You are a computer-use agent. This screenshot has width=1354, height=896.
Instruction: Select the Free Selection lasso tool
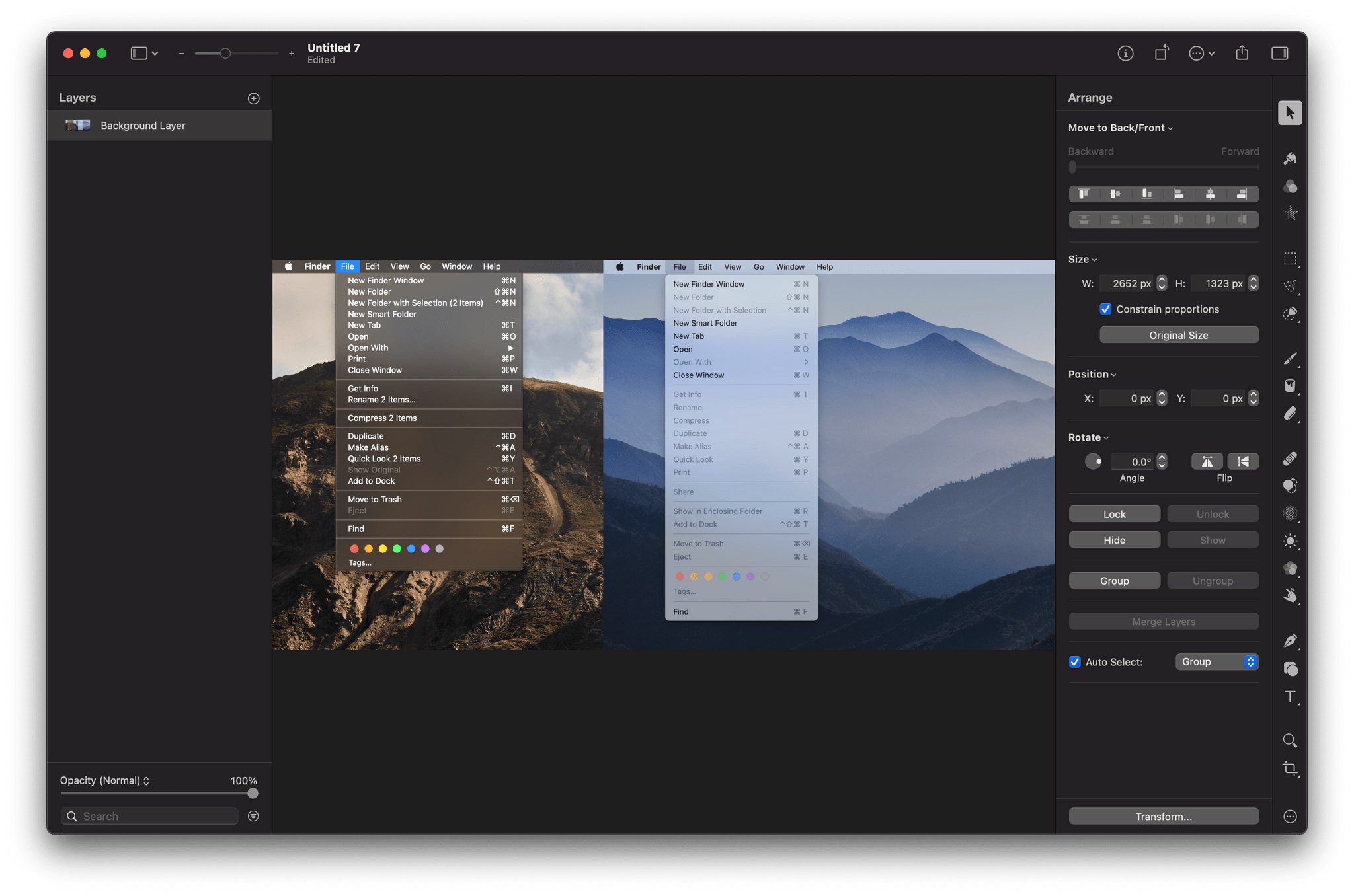click(x=1290, y=285)
